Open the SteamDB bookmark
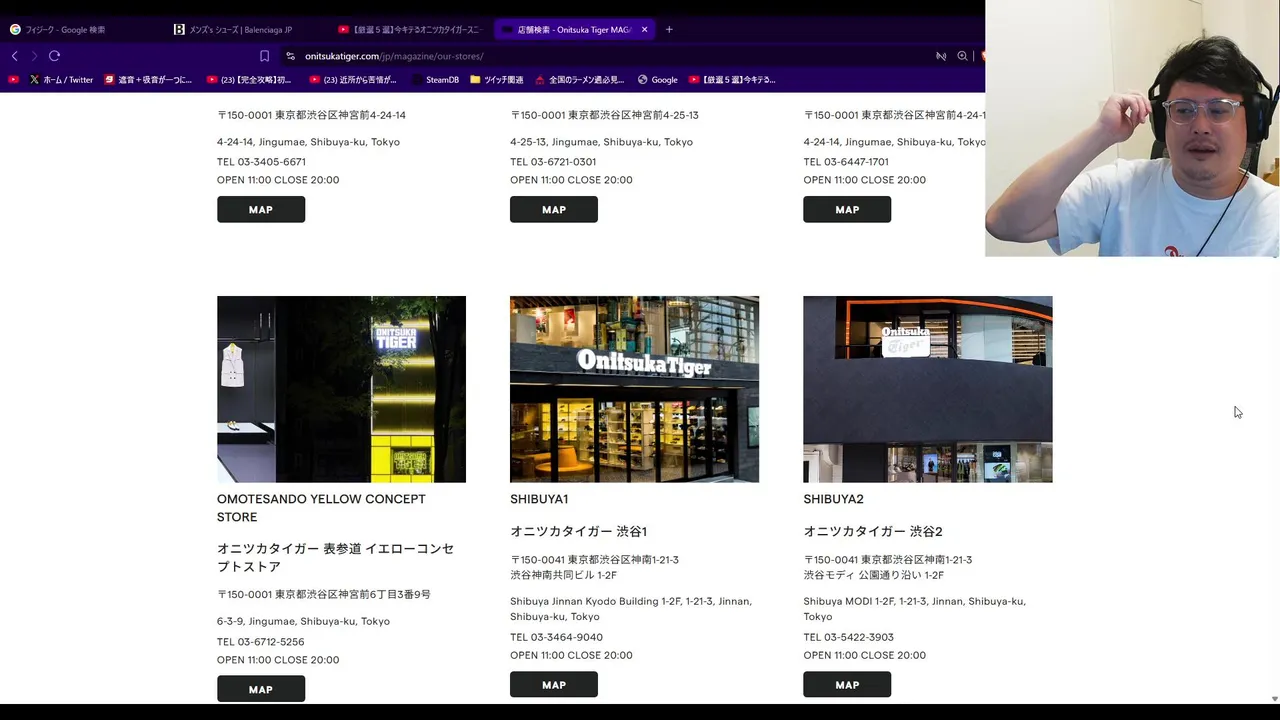1280x720 pixels. 434,79
